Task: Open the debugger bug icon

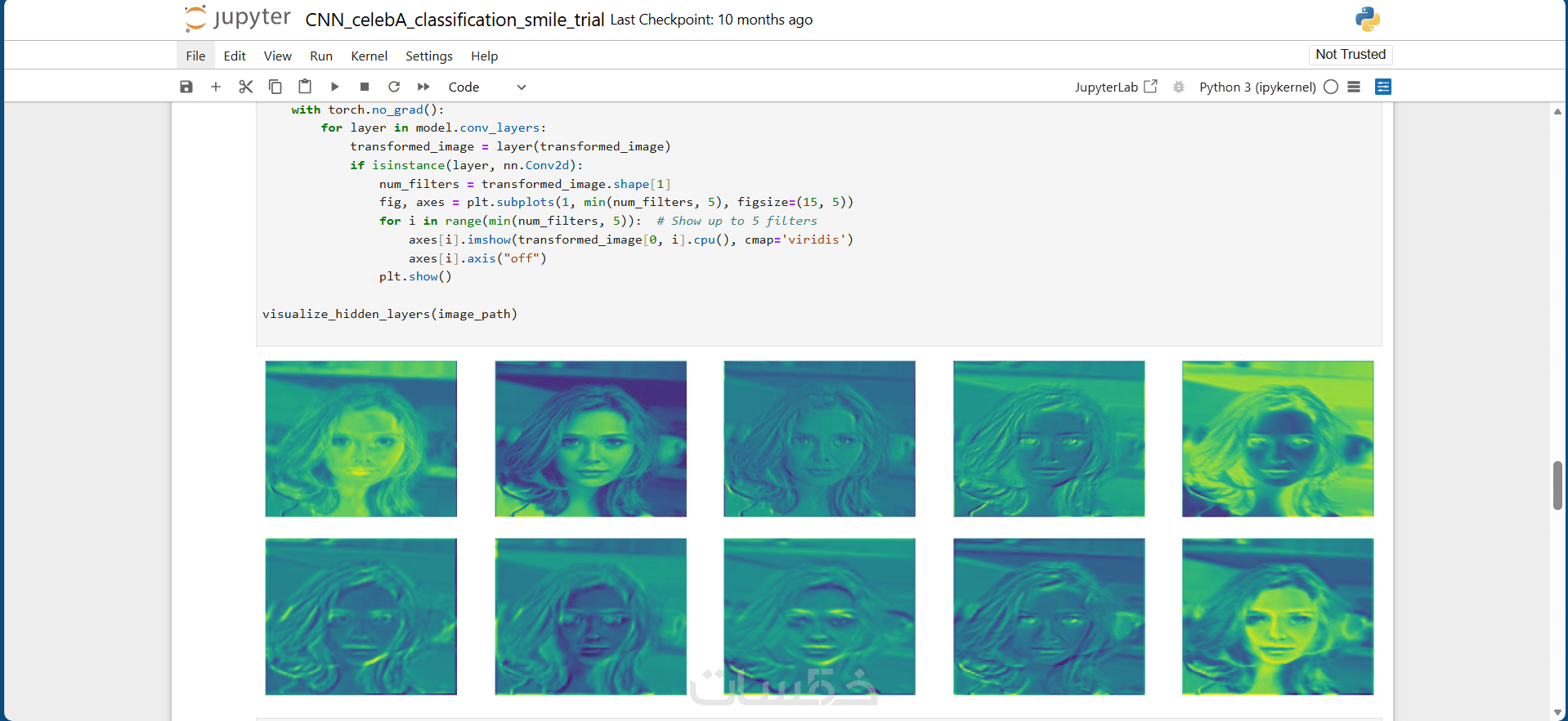Action: [1179, 87]
